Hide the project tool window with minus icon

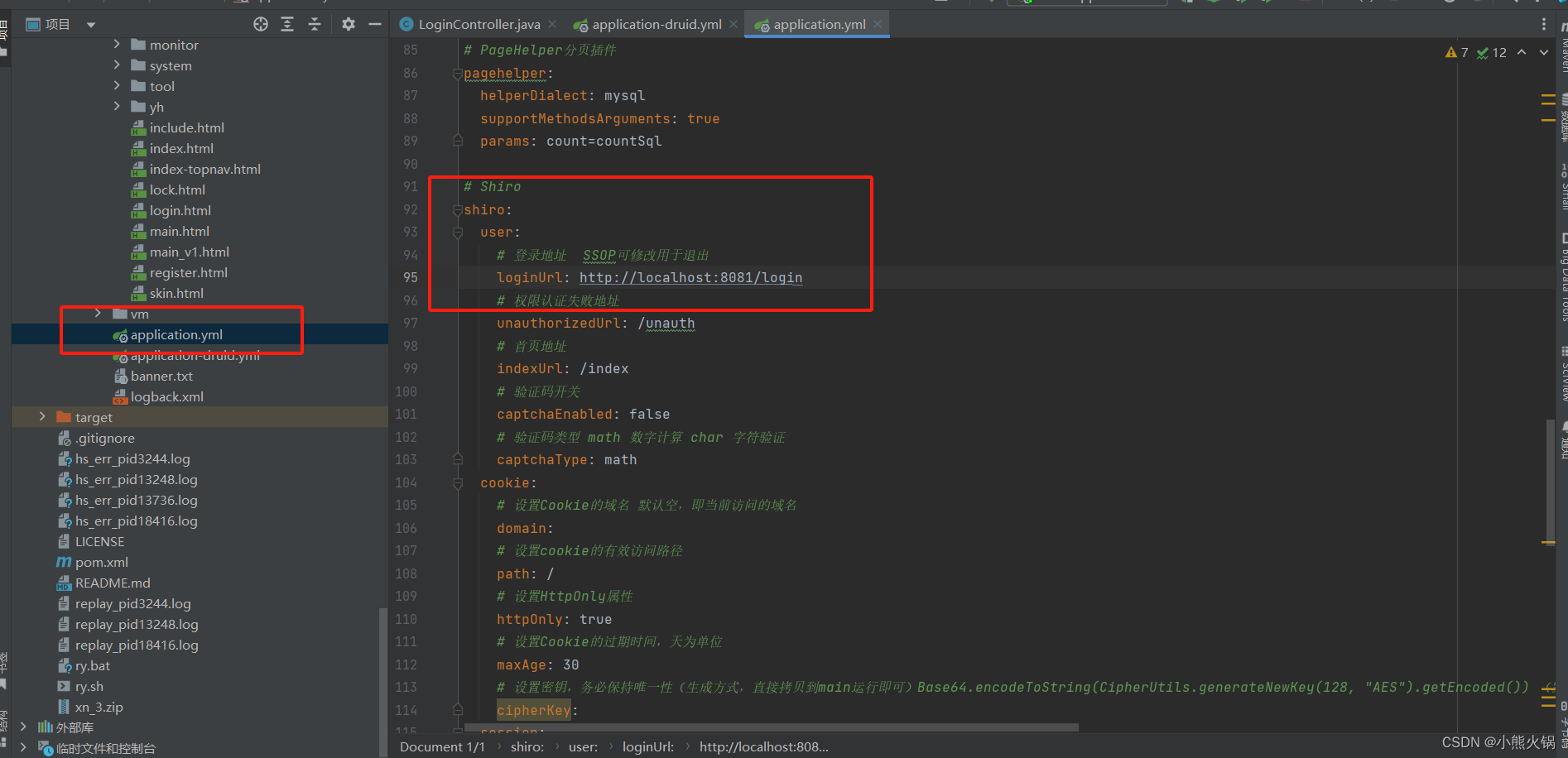pyautogui.click(x=375, y=24)
